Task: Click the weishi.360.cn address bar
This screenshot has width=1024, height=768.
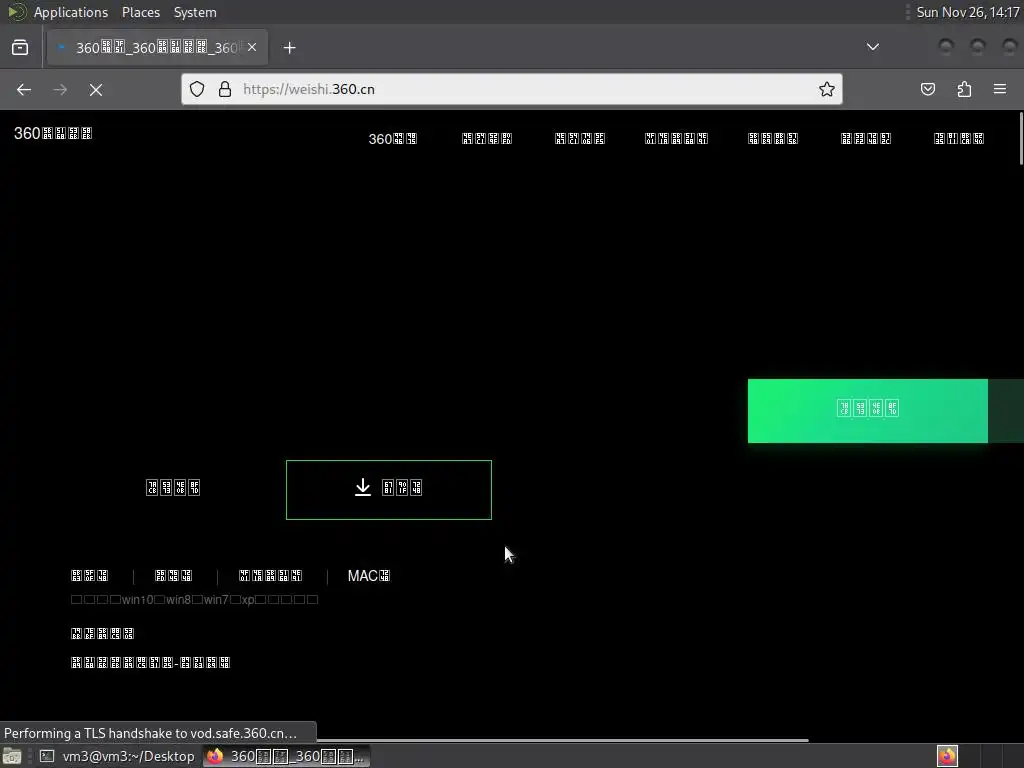Action: 511,89
